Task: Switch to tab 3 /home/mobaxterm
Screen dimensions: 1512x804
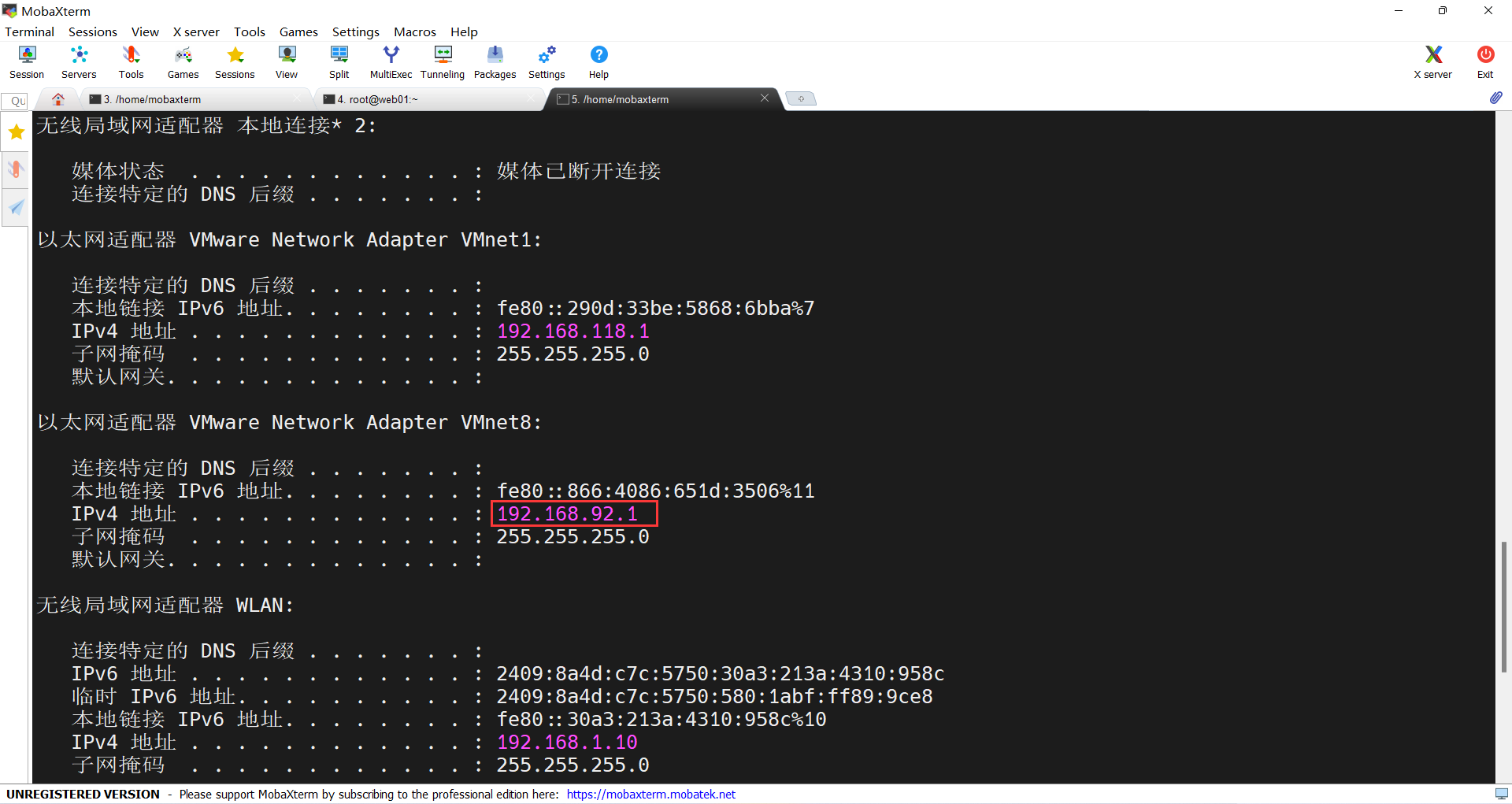Action: (195, 99)
